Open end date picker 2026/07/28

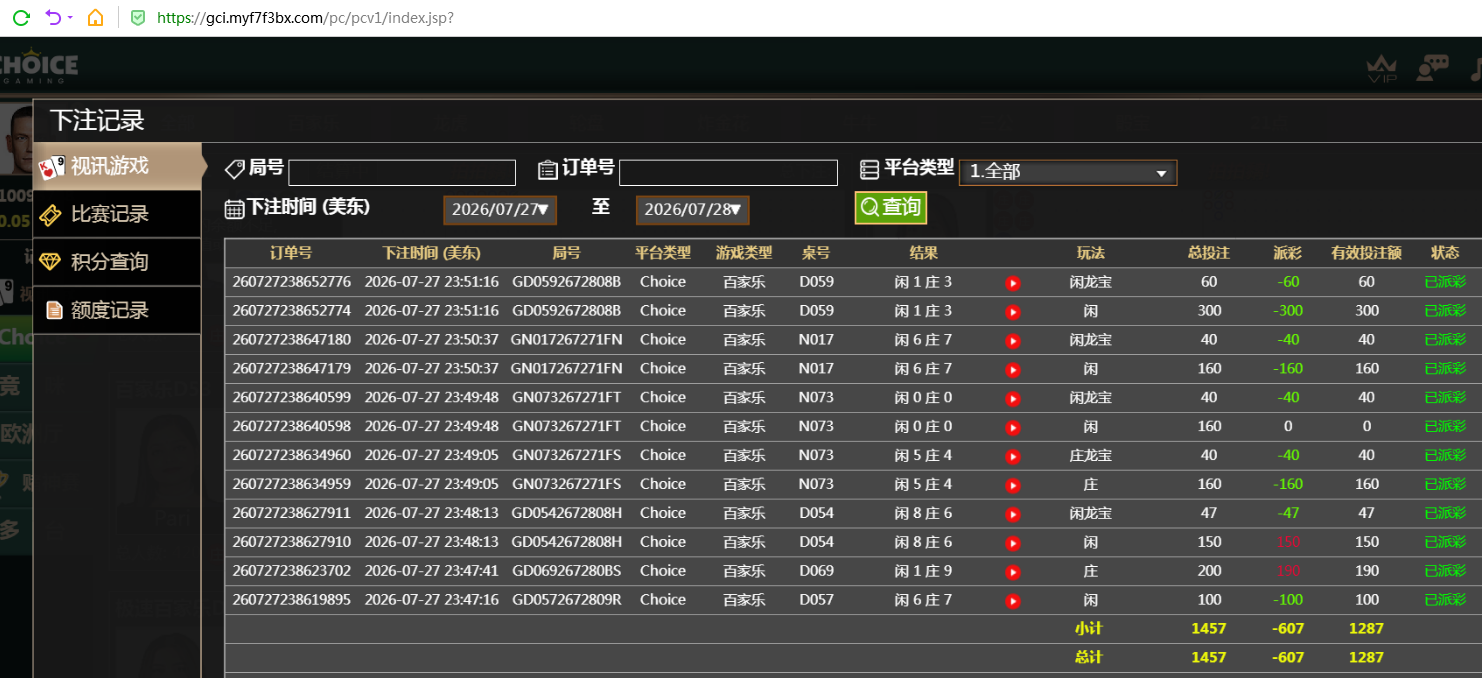click(x=692, y=210)
